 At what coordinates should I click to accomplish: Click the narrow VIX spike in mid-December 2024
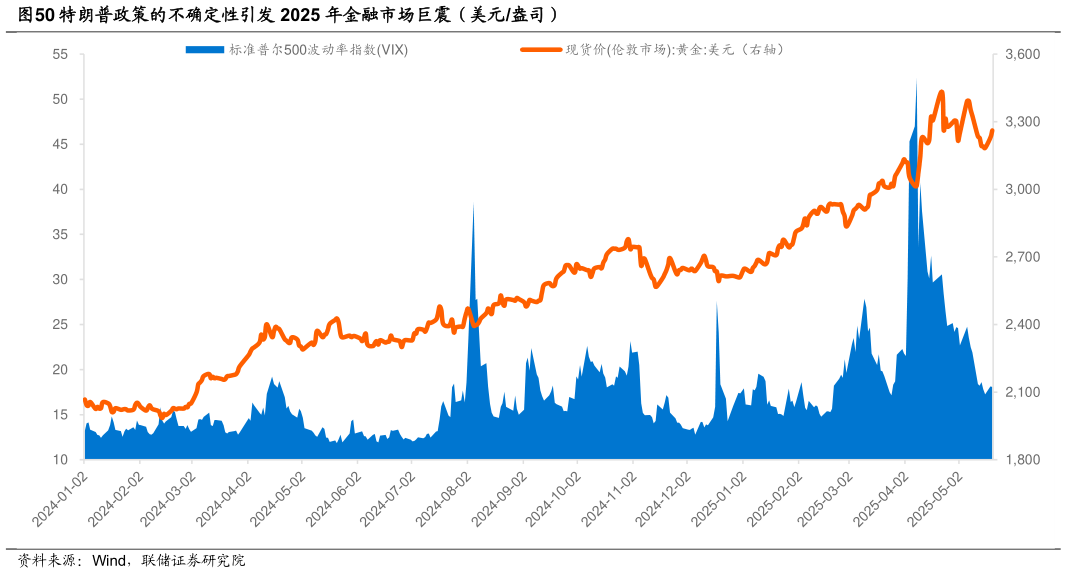click(716, 305)
